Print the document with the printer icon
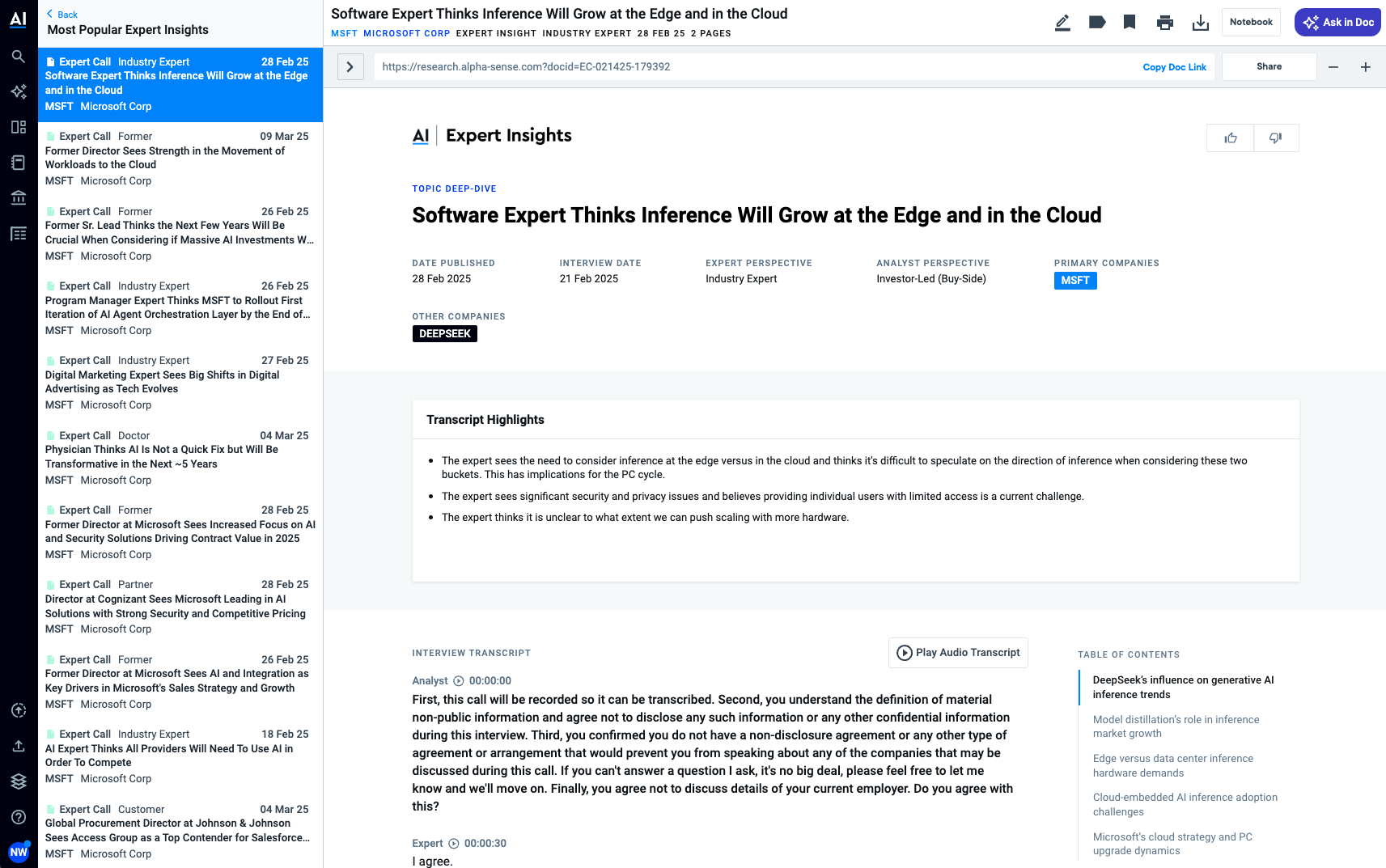 [x=1165, y=23]
